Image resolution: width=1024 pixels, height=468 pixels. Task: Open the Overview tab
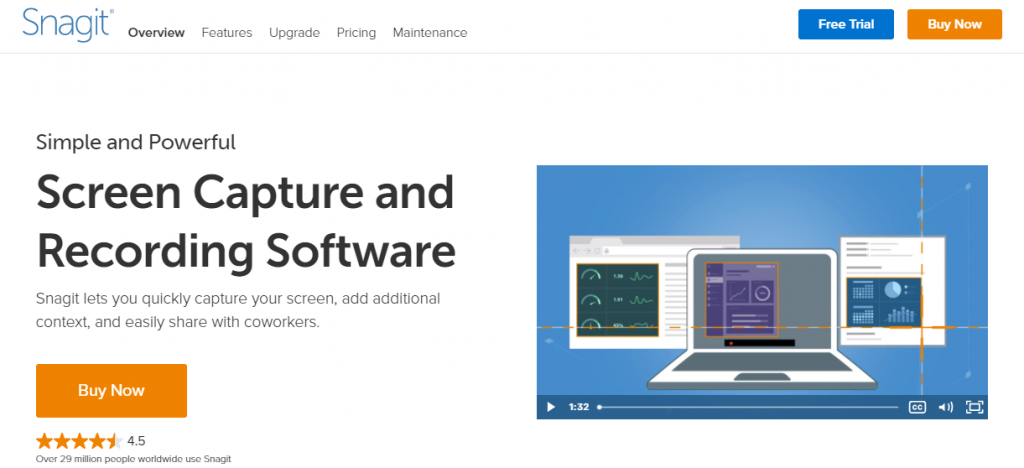(x=156, y=33)
